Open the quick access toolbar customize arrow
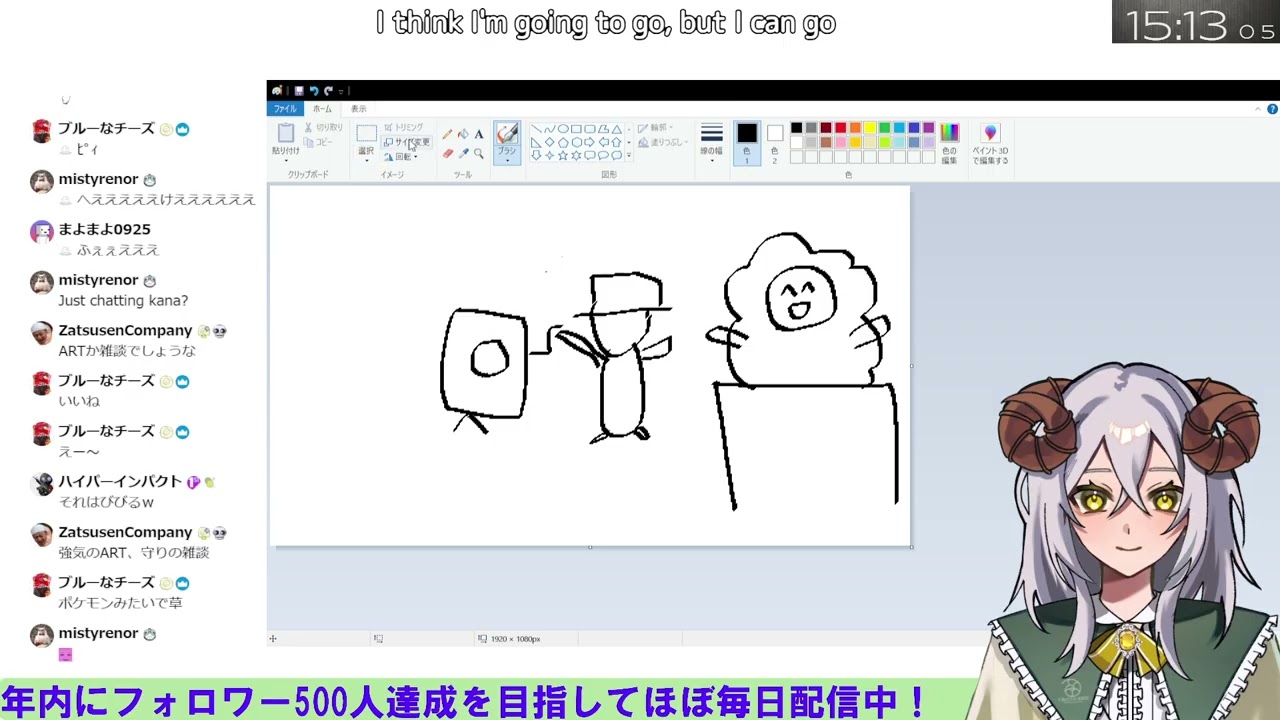Image resolution: width=1280 pixels, height=720 pixels. [341, 92]
